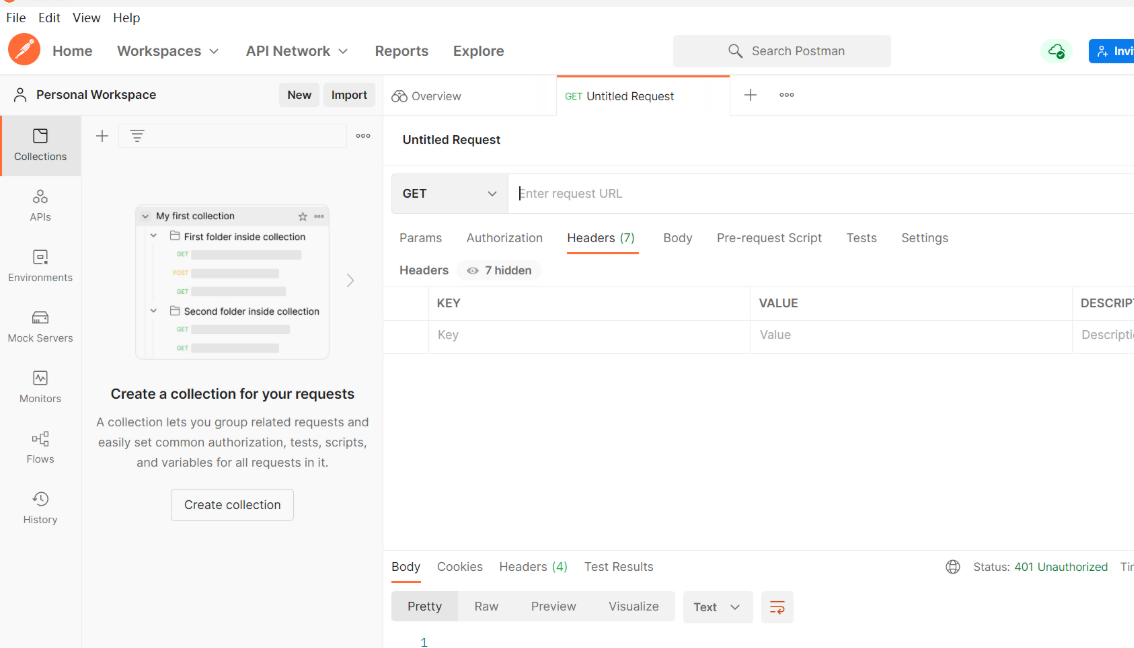
Task: Click the Invite button
Action: pos(1112,51)
